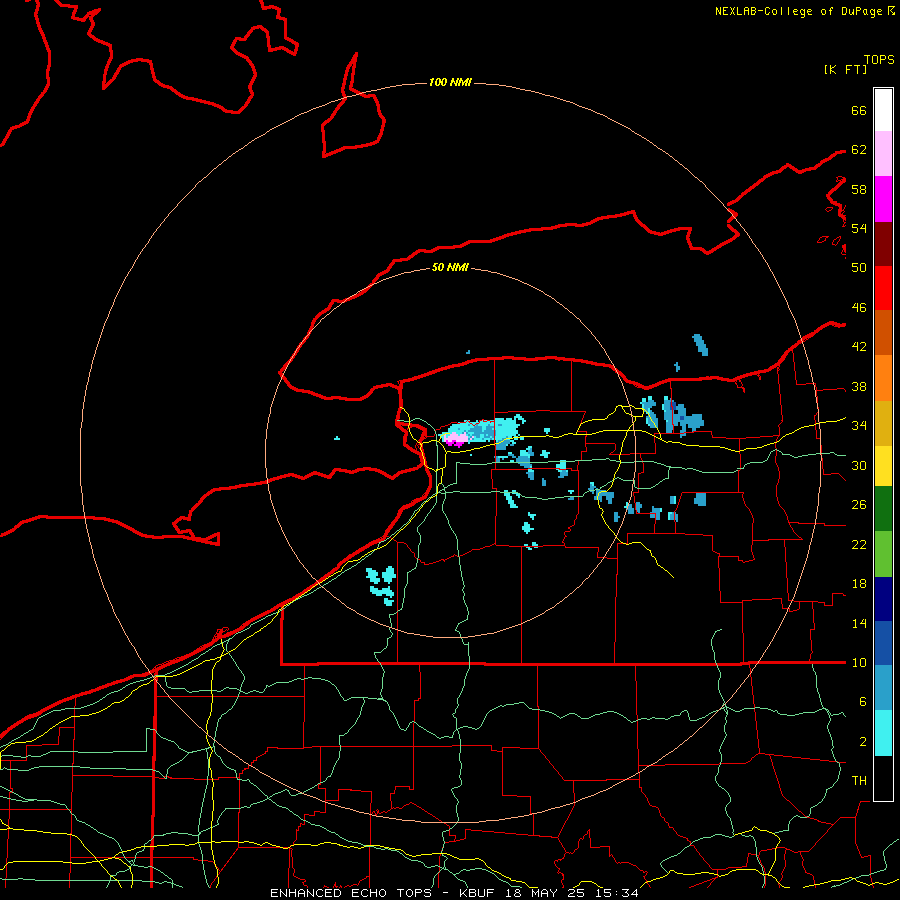Click the medium blue 18 kft swatch
The height and width of the screenshot is (900, 900).
click(x=883, y=643)
